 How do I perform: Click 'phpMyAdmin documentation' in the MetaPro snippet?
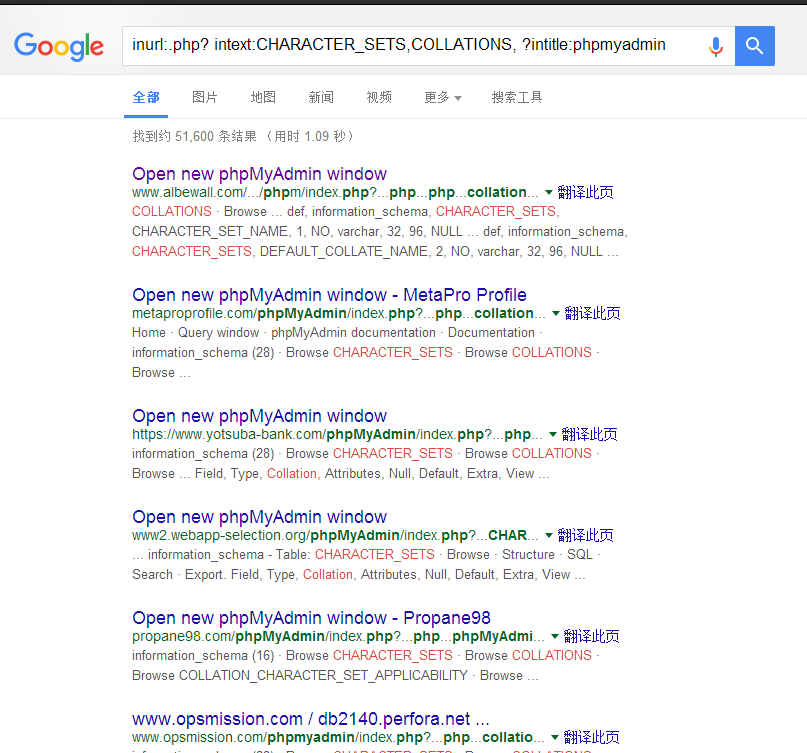point(353,332)
